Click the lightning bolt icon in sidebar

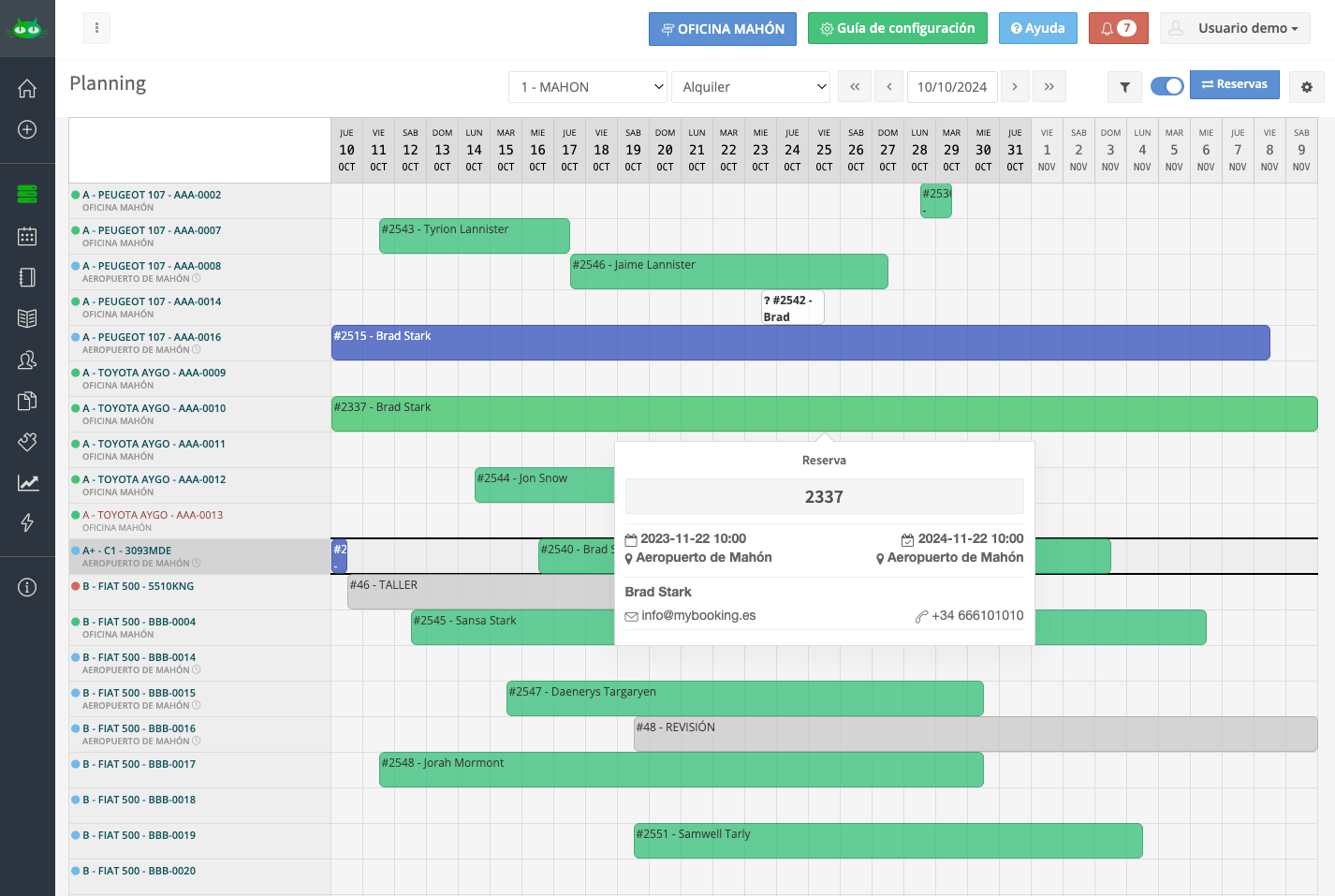point(27,522)
